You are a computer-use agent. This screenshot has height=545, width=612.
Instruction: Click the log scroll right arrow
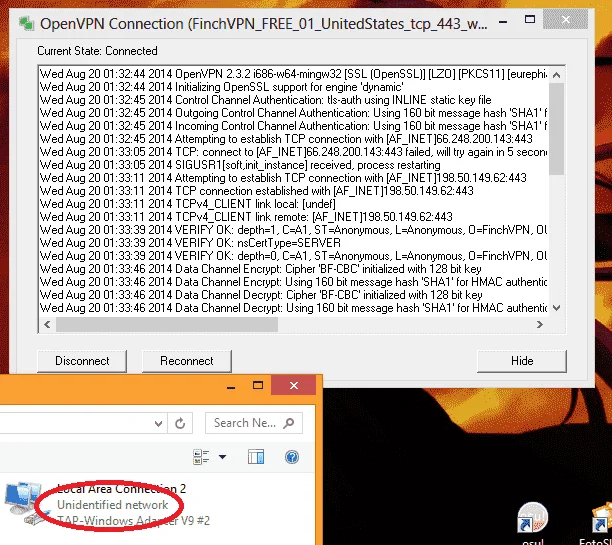coord(540,324)
